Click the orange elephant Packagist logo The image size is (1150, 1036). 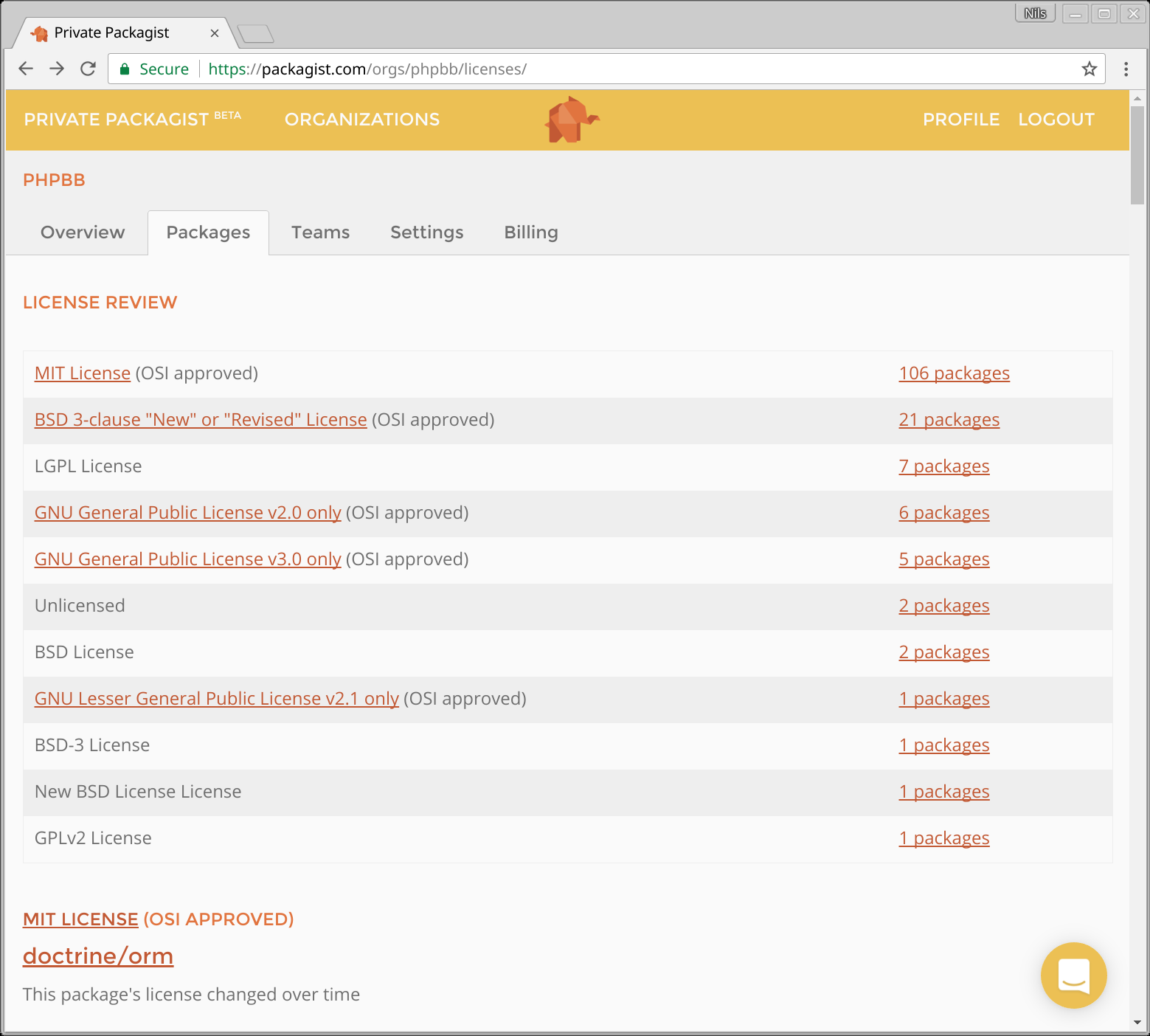(x=572, y=120)
